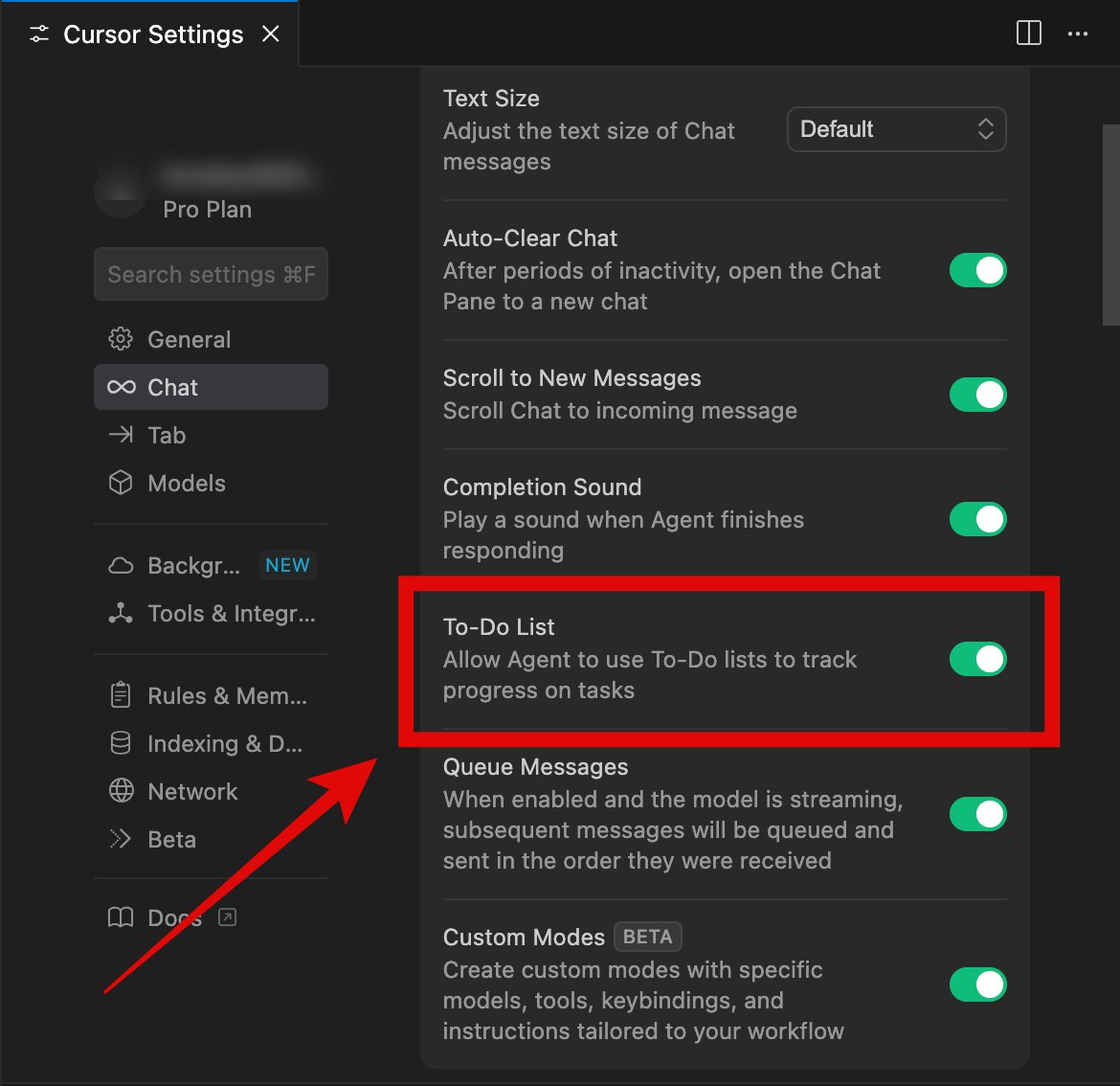Click the Tools & Integrations node icon
This screenshot has height=1086, width=1120.
(120, 613)
